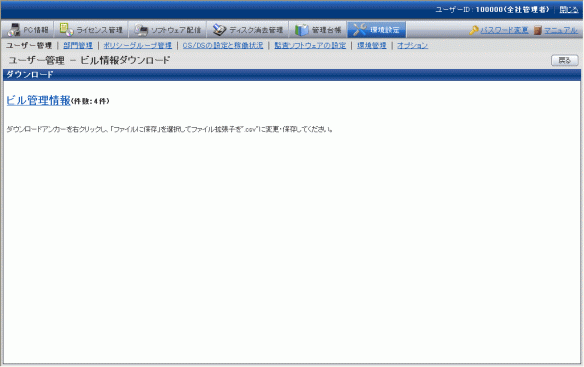This screenshot has height=367, width=584.
Task: Open the CS/DSの設定と稼働状況 link
Action: tap(223, 45)
